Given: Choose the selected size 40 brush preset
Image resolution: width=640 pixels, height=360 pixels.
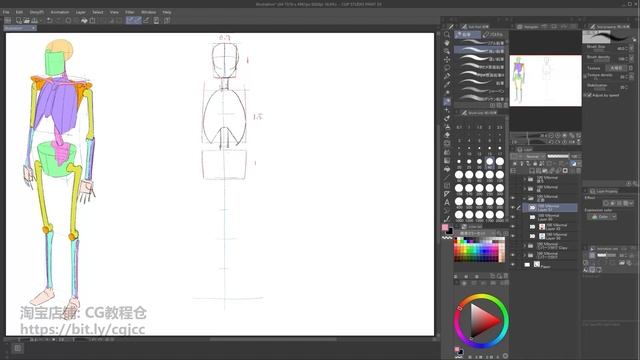Looking at the screenshot, I should (x=489, y=162).
